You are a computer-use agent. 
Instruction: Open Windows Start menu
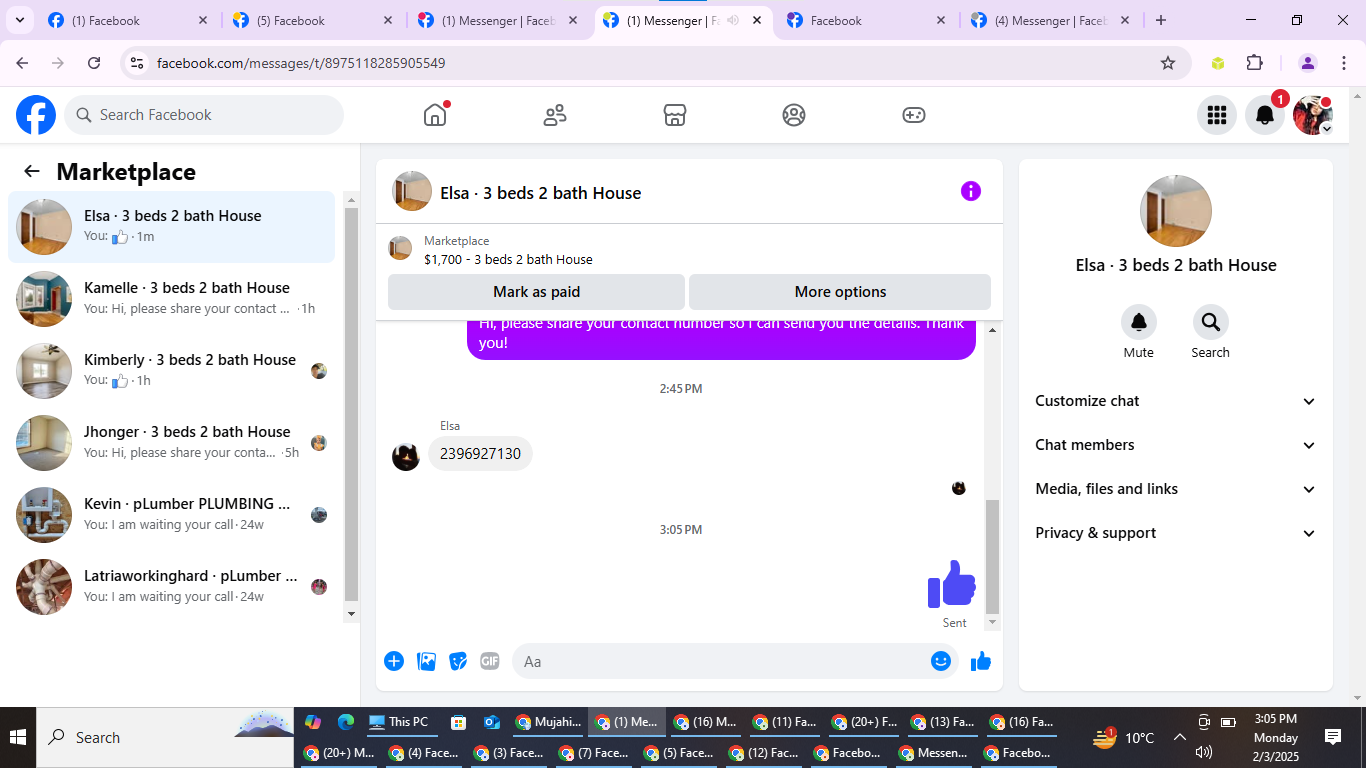18,738
